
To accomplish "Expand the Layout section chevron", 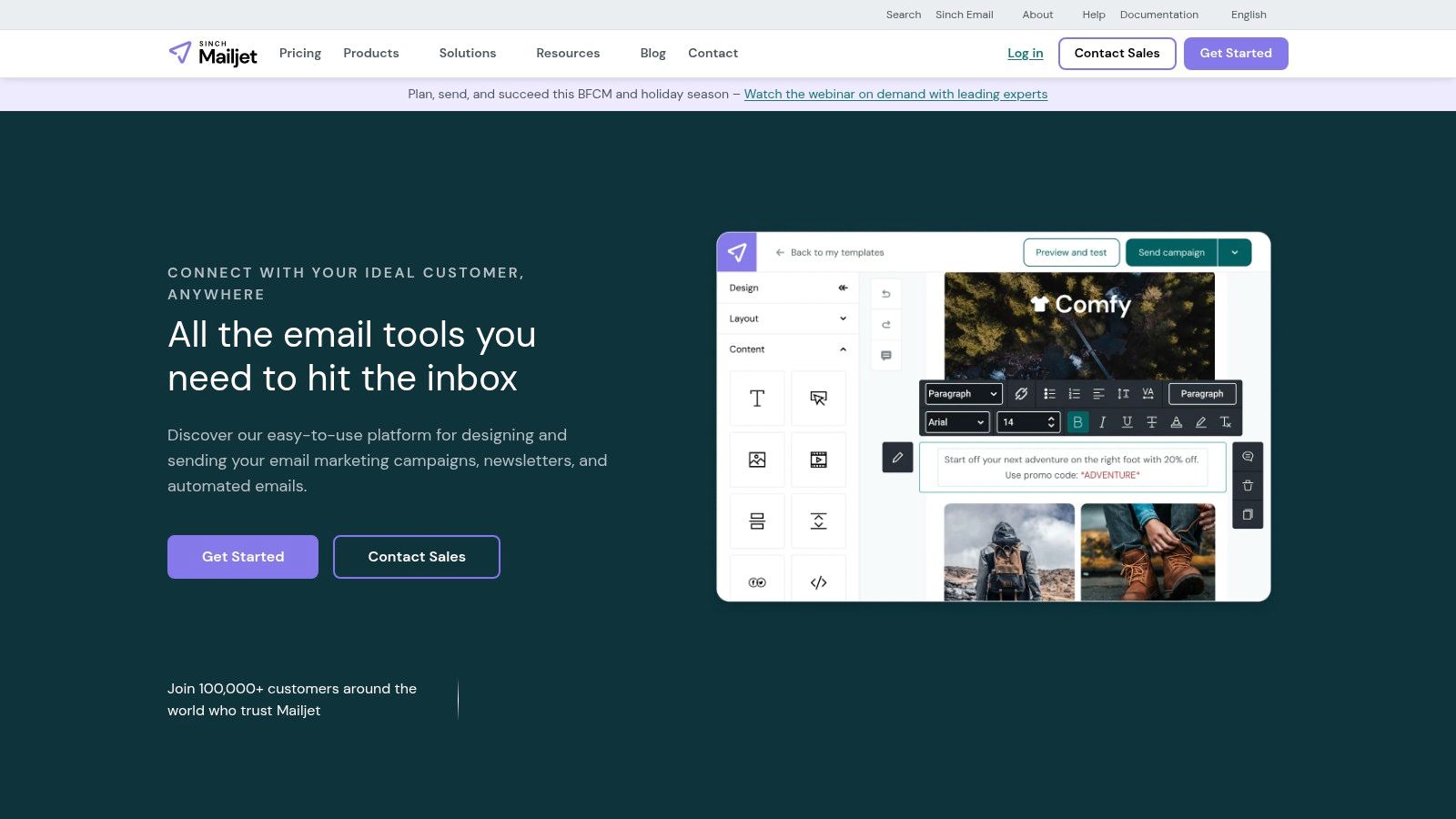I will click(843, 318).
